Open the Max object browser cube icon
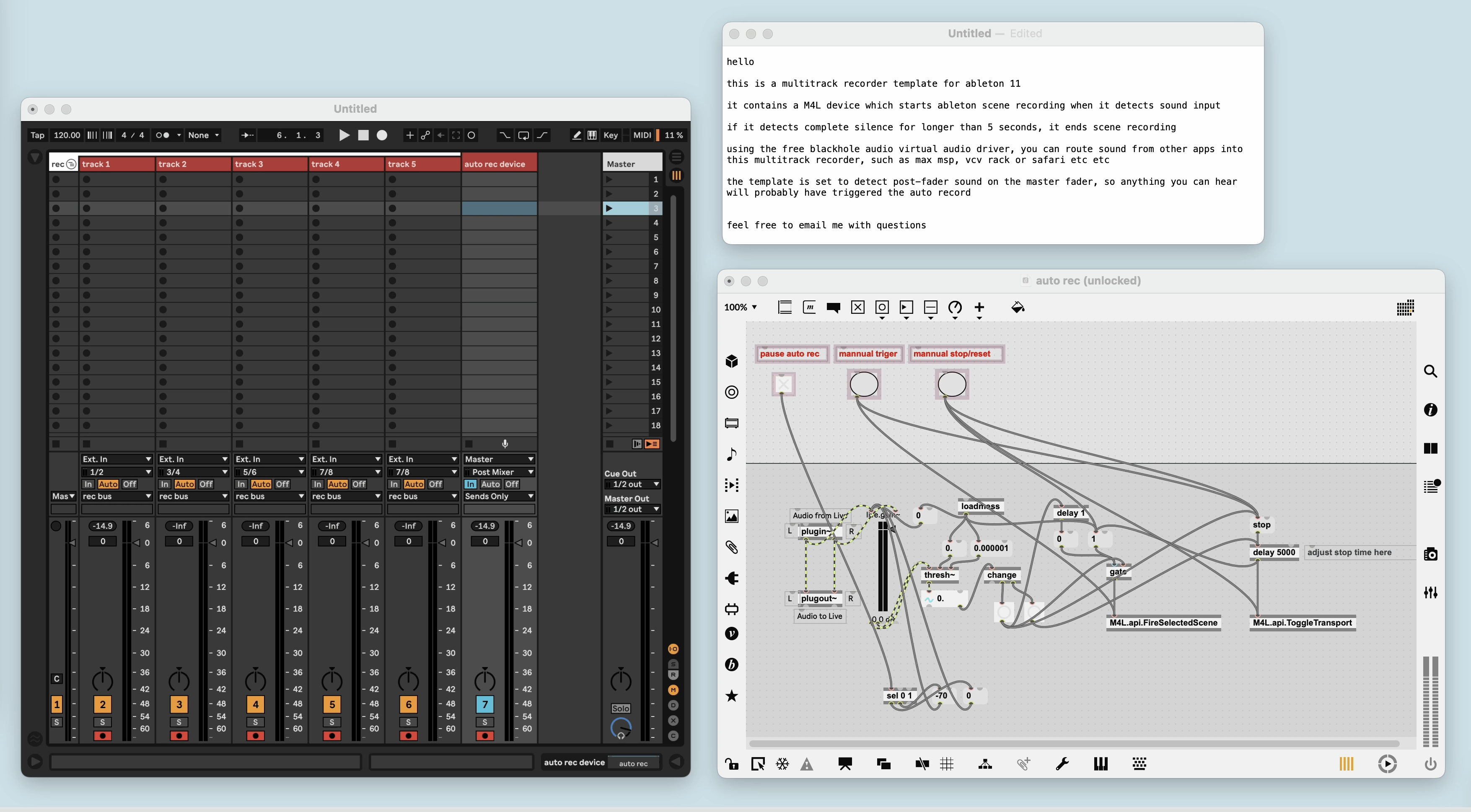 pyautogui.click(x=731, y=362)
